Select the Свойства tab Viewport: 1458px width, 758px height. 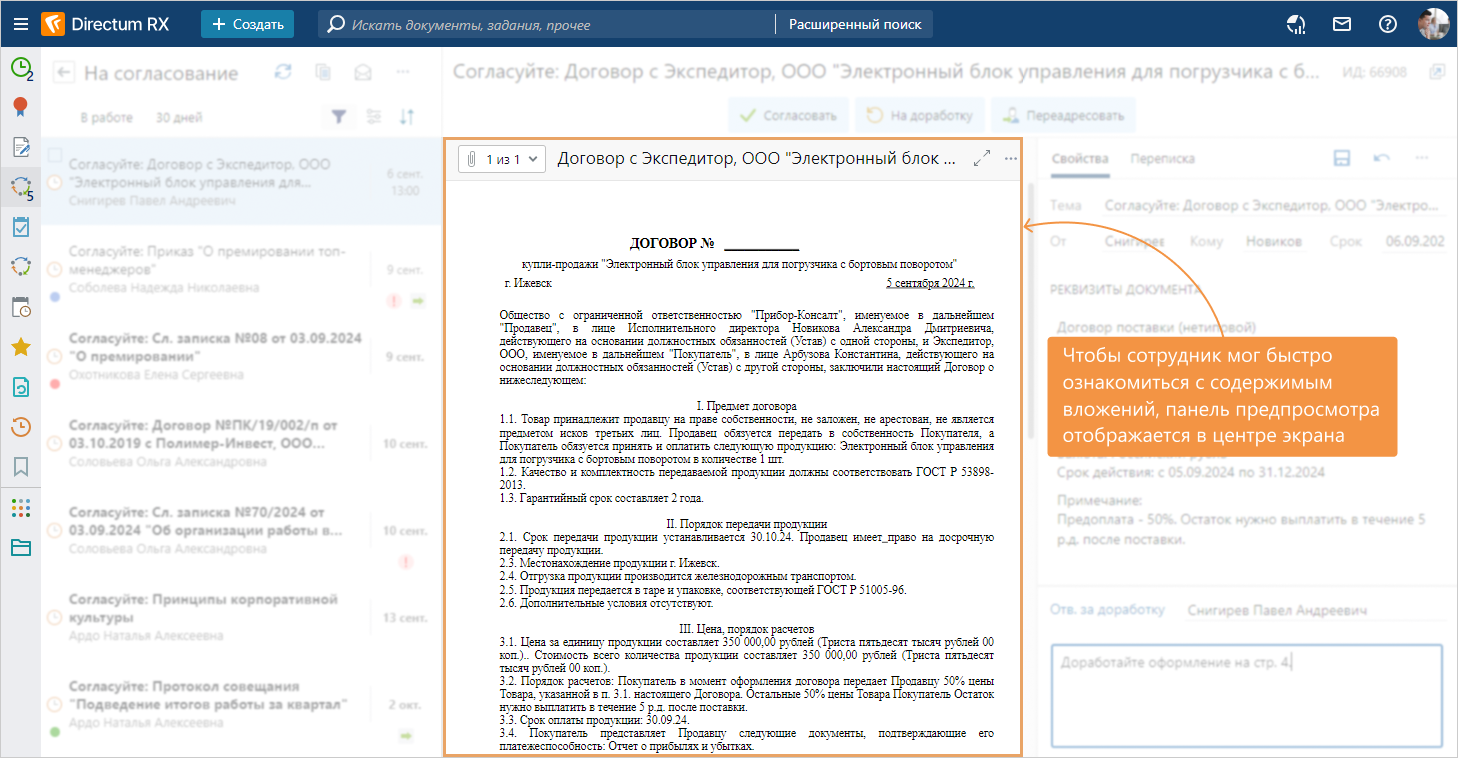pyautogui.click(x=1080, y=158)
